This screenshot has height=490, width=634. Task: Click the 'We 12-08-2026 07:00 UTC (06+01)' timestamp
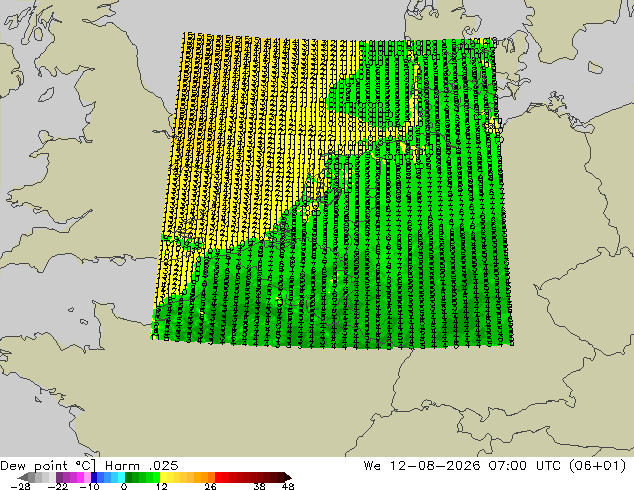(x=495, y=466)
